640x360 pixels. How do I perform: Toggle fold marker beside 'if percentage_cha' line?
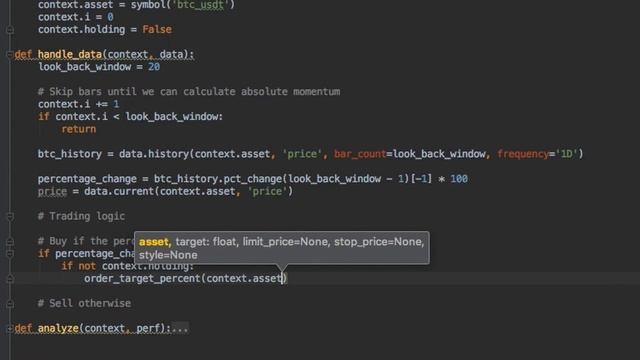point(10,254)
